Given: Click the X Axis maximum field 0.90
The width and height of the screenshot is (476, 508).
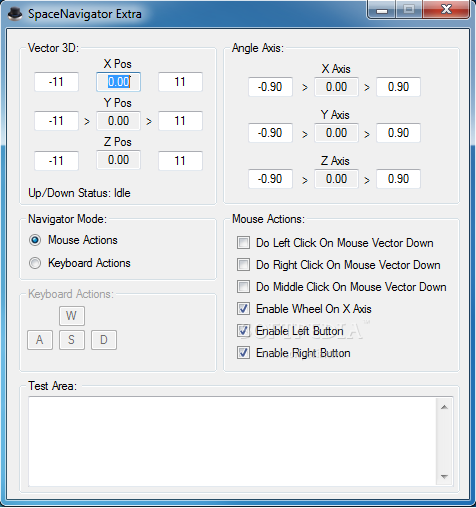Looking at the screenshot, I should coord(398,87).
